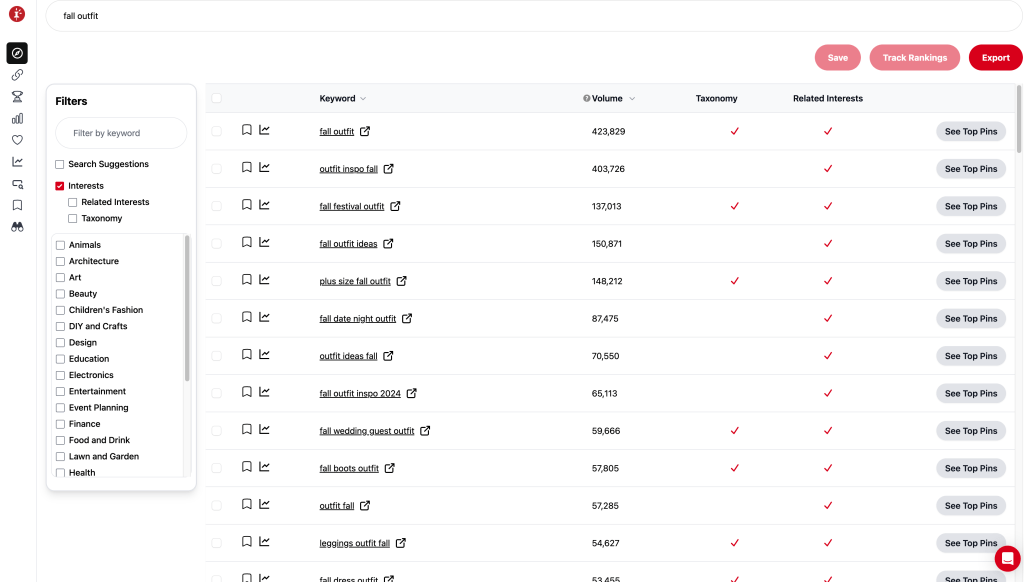See Top Pins for 'plus size fall outfit'
Viewport: 1024px width, 582px height.
[x=970, y=281]
